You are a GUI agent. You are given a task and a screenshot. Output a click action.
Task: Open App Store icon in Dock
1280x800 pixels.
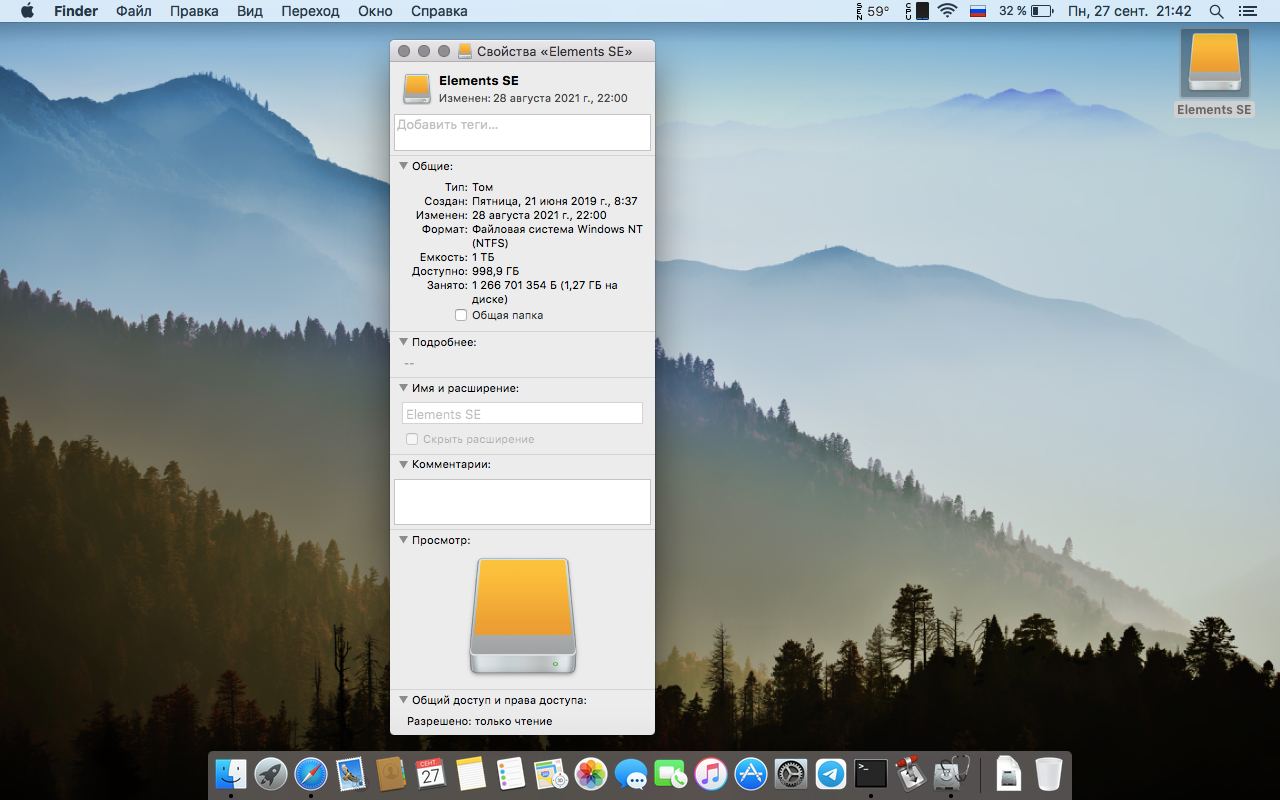[x=751, y=774]
